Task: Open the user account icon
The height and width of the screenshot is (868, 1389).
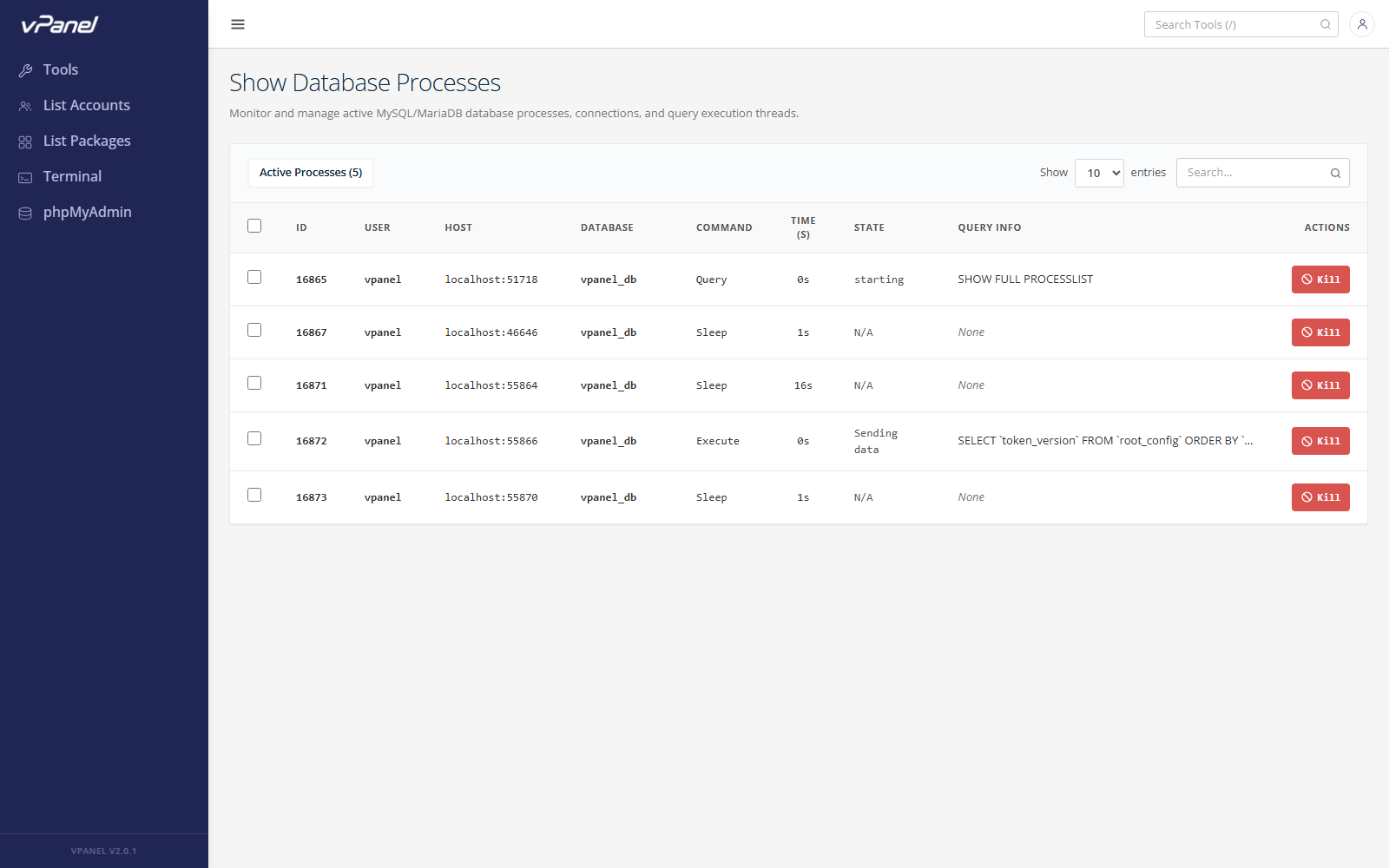Action: click(x=1362, y=24)
